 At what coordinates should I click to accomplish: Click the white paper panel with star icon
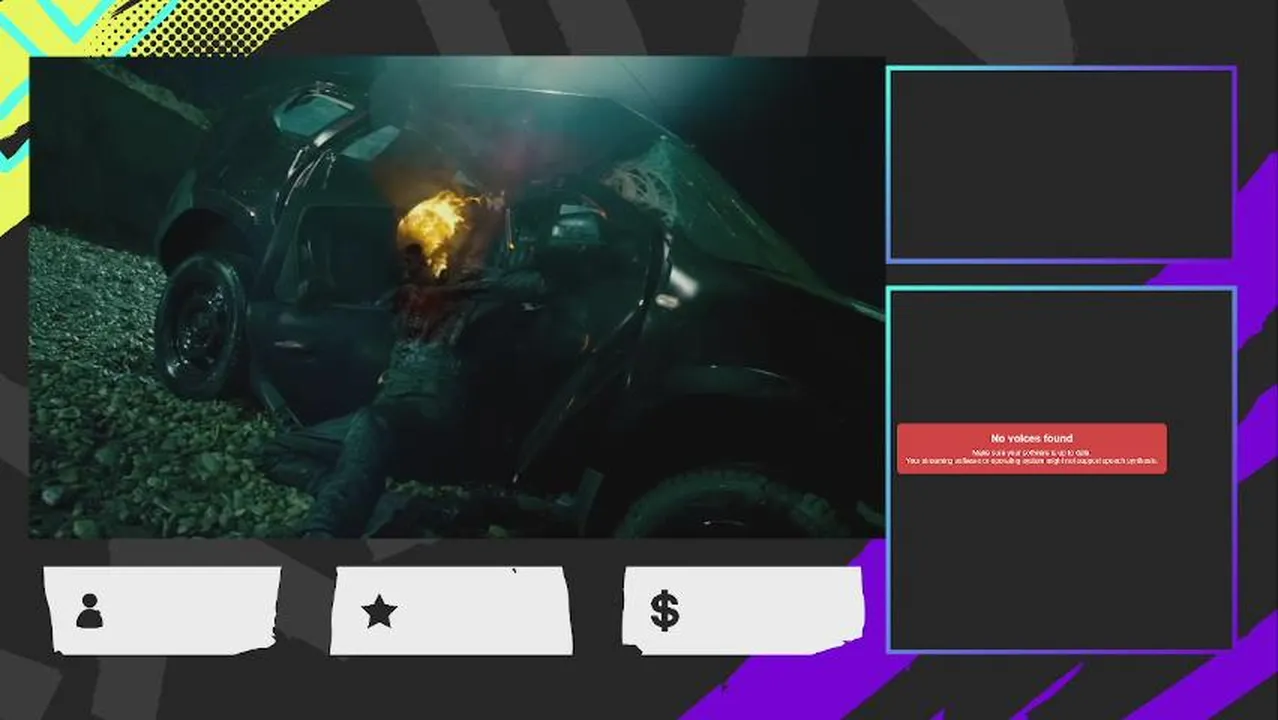[x=451, y=610]
